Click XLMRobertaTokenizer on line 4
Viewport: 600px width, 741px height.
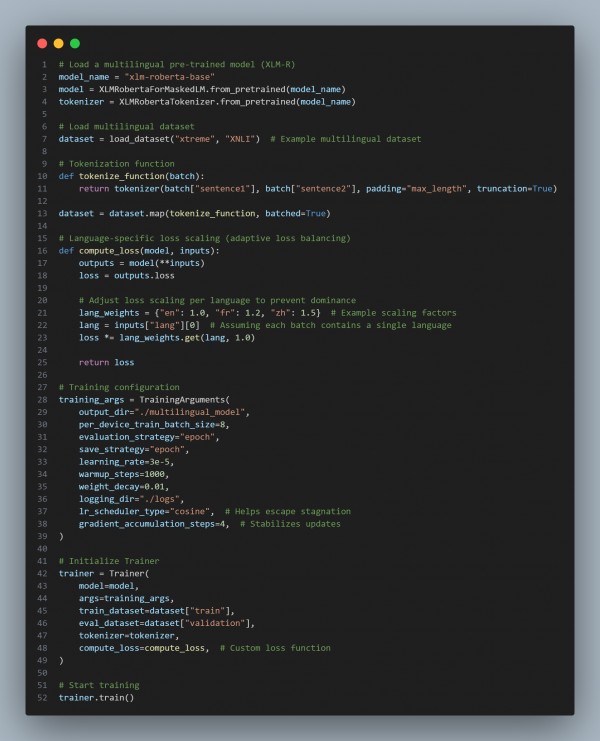pyautogui.click(x=167, y=102)
